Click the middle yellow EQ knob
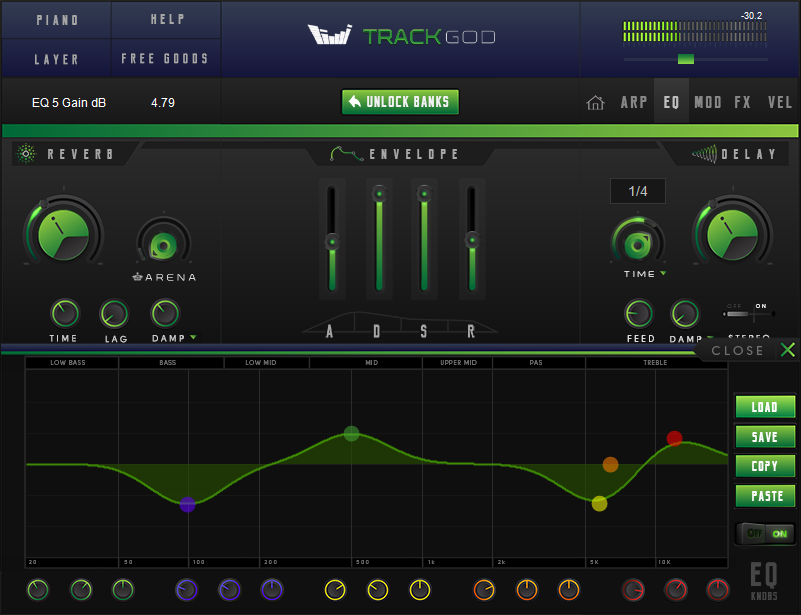The image size is (801, 615). 378,590
